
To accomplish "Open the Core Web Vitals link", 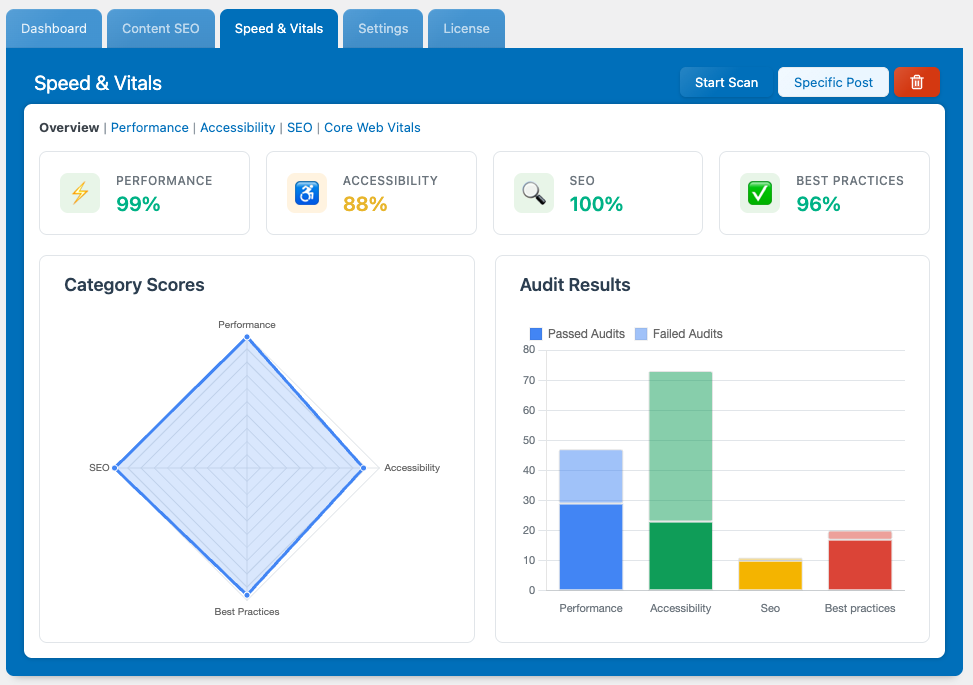I will [x=372, y=128].
